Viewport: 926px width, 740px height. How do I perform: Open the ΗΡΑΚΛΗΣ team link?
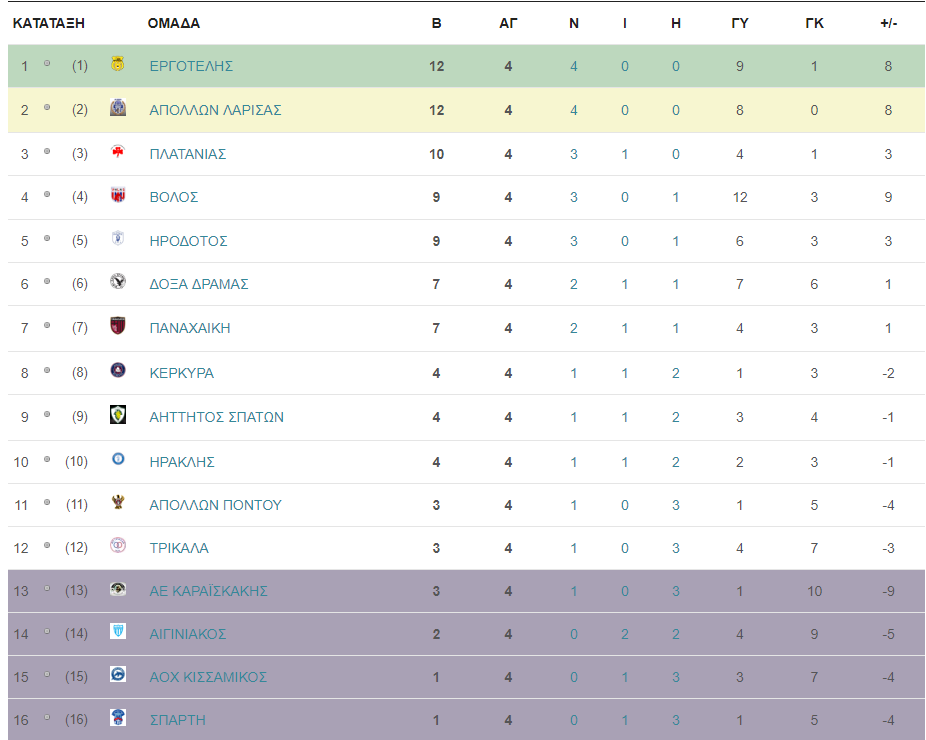coord(182,462)
